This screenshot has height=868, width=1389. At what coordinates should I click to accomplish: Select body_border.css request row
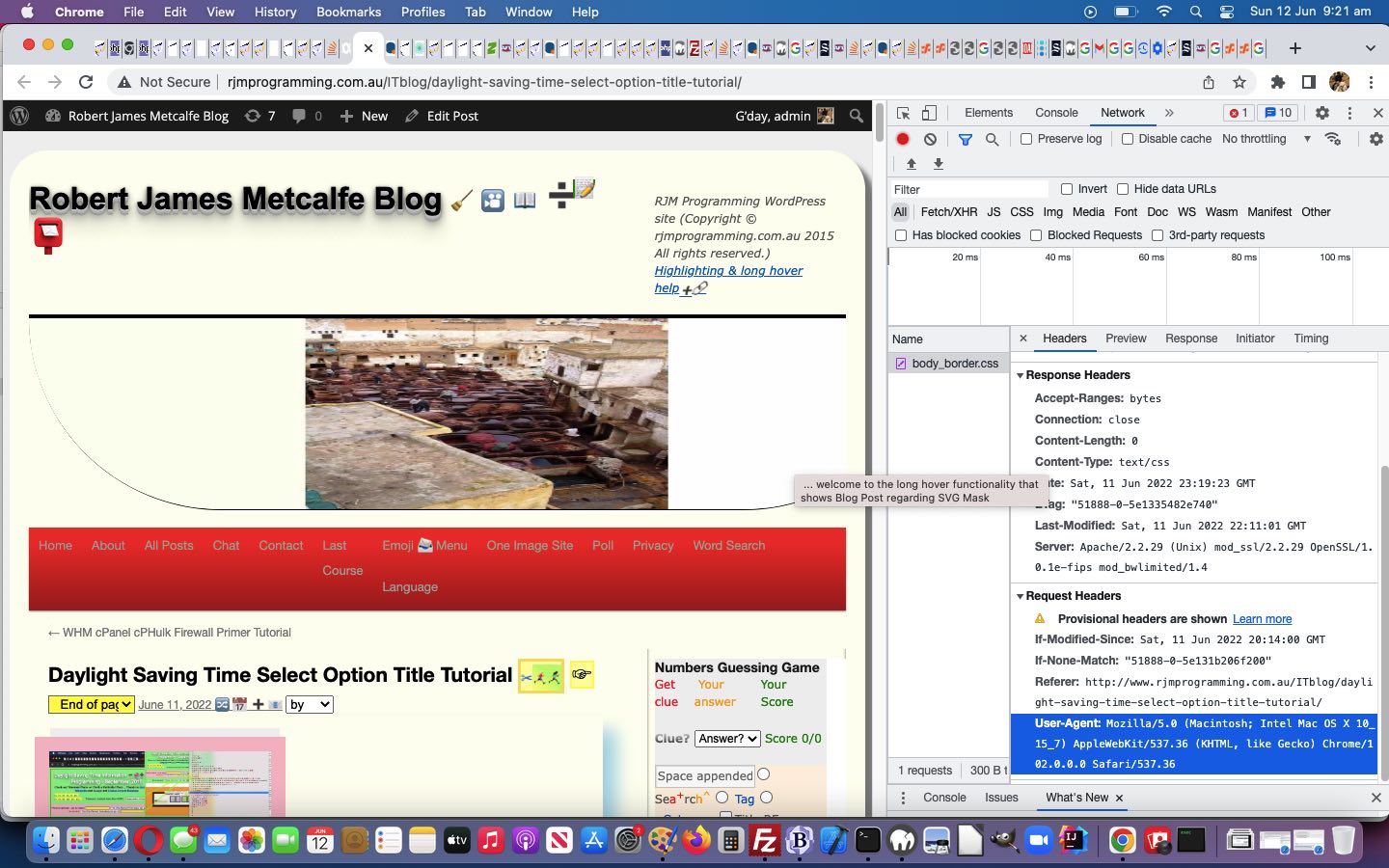(948, 364)
